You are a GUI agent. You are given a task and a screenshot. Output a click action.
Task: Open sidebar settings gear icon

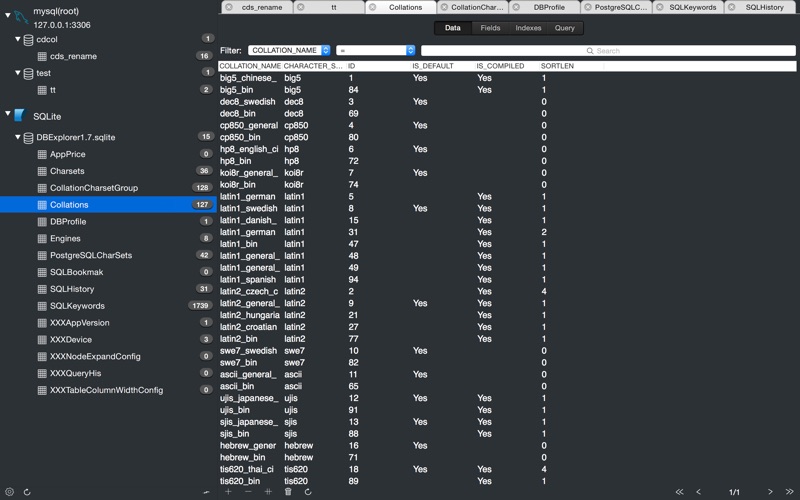9,492
